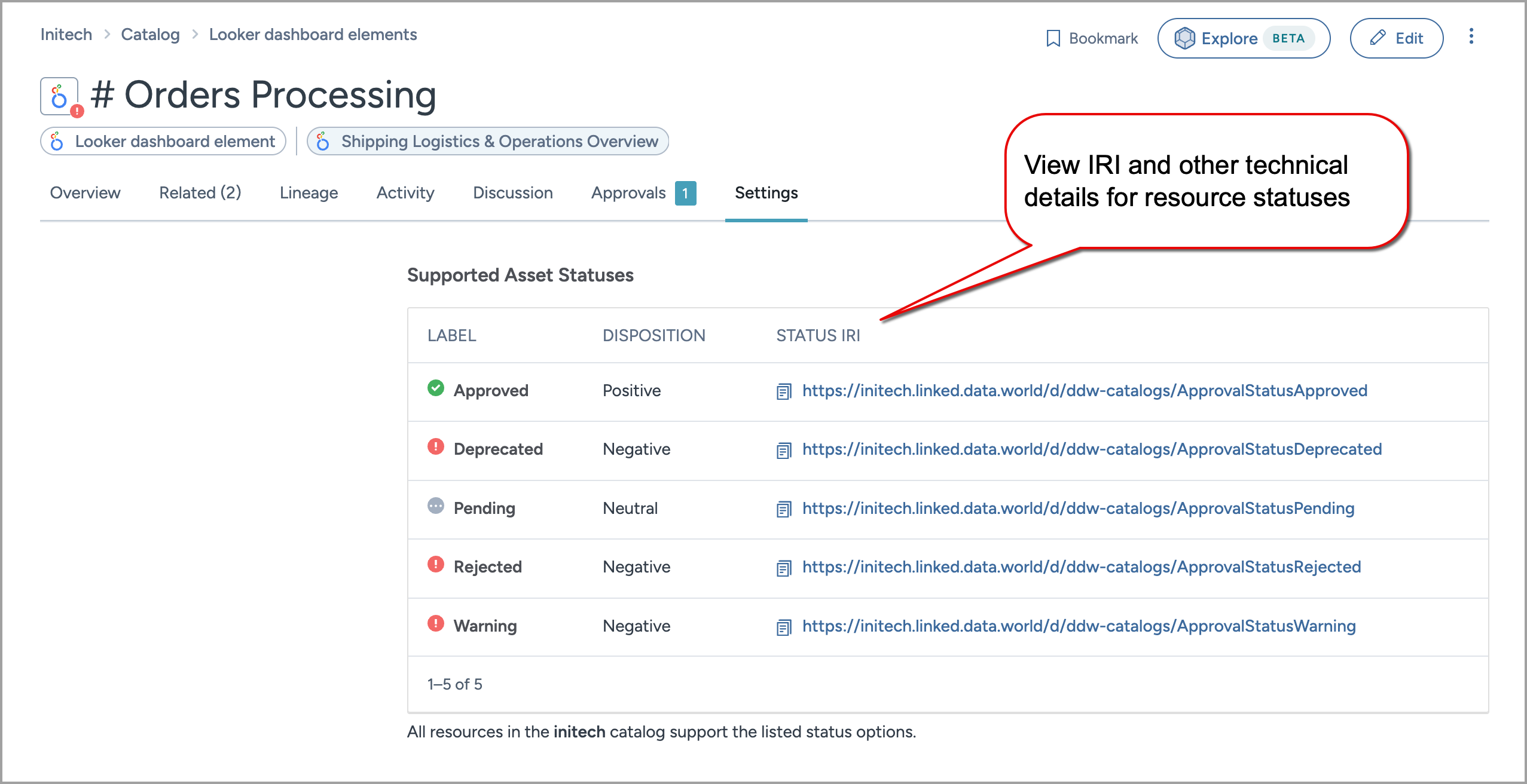Click the green Approved status checkmark icon
The width and height of the screenshot is (1527, 784).
[x=436, y=388]
